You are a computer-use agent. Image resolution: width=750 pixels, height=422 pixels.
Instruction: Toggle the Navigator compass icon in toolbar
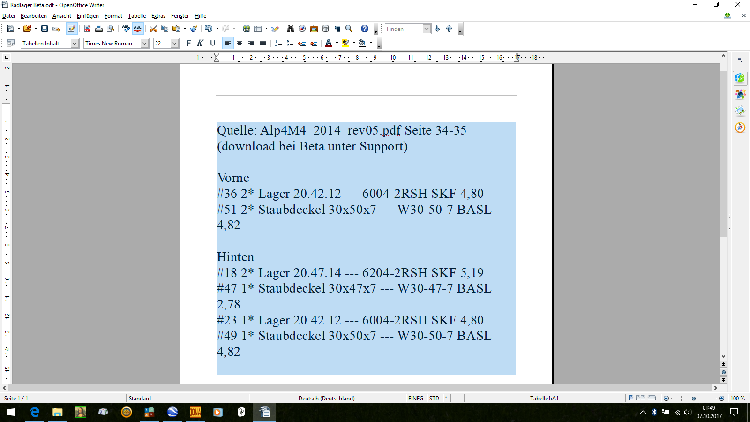[302, 29]
